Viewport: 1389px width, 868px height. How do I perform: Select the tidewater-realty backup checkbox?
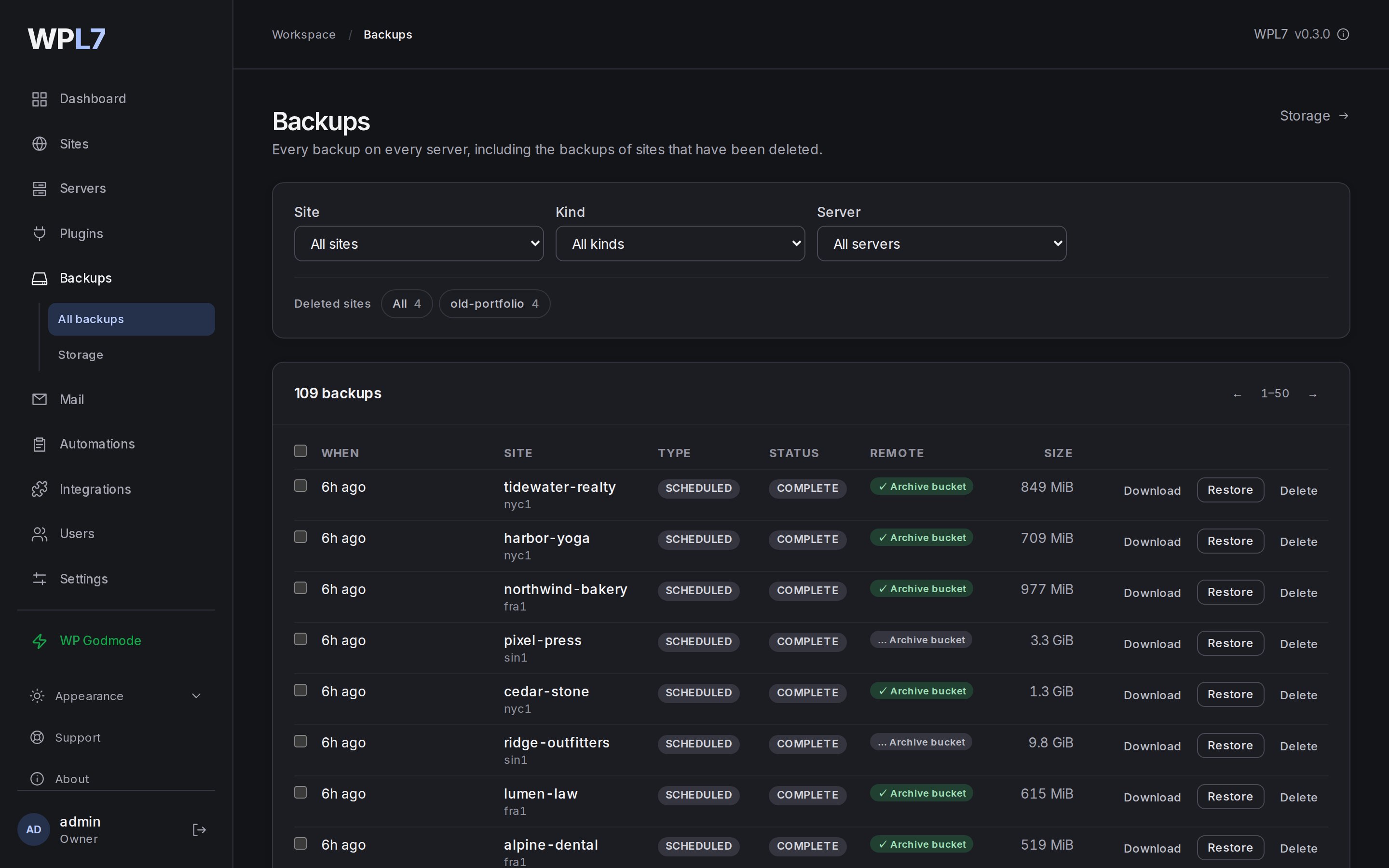point(300,486)
